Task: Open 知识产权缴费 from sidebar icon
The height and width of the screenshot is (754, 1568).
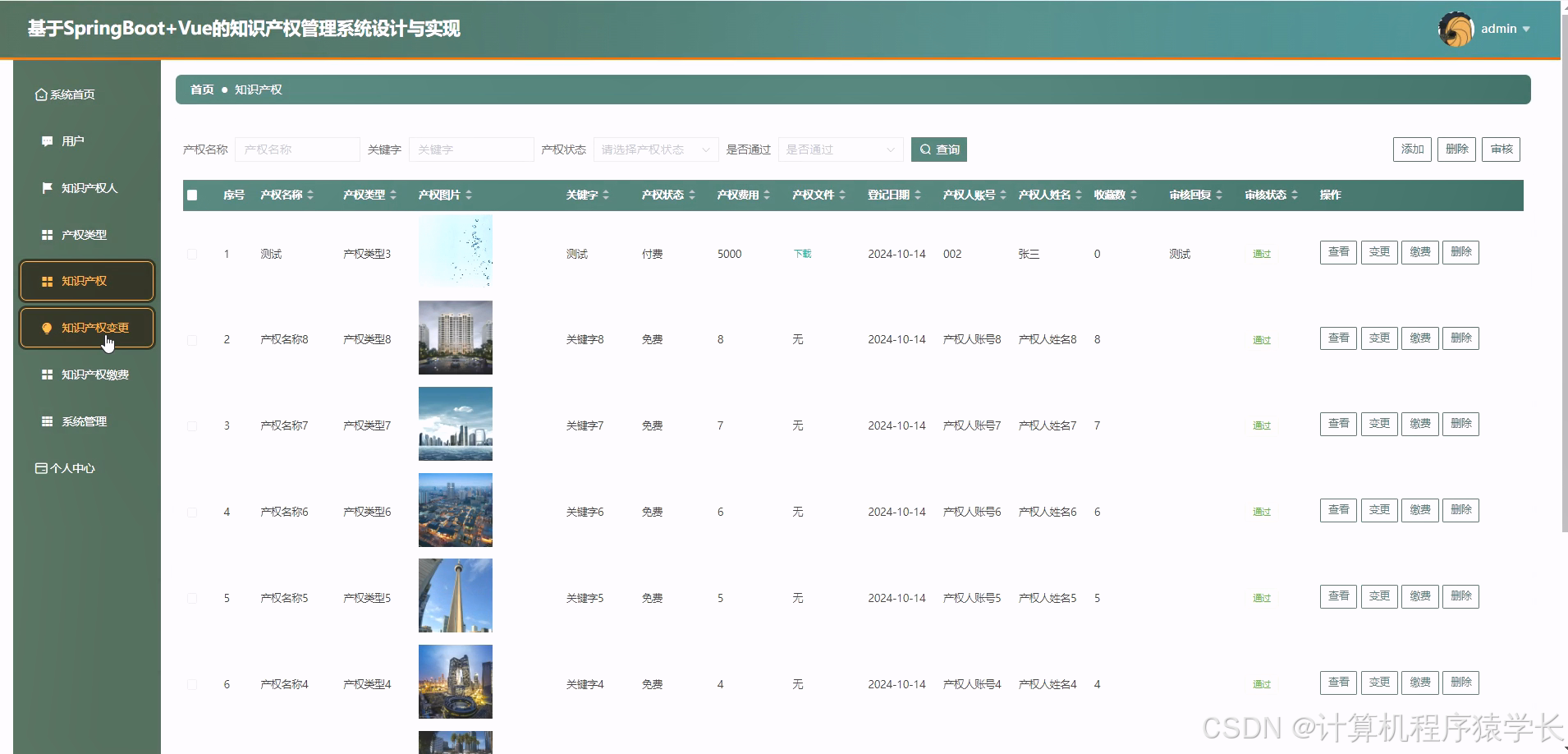Action: click(46, 375)
